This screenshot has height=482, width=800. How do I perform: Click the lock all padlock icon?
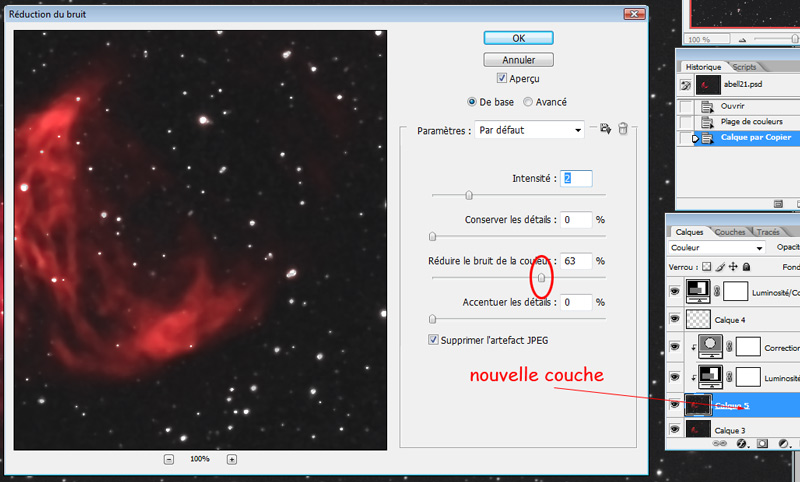(746, 267)
